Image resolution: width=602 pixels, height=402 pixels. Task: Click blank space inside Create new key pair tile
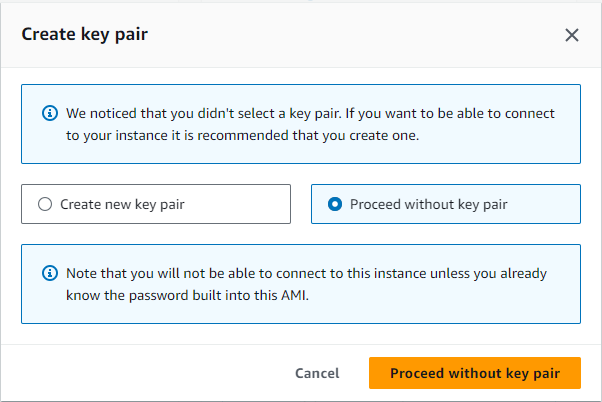(x=238, y=204)
